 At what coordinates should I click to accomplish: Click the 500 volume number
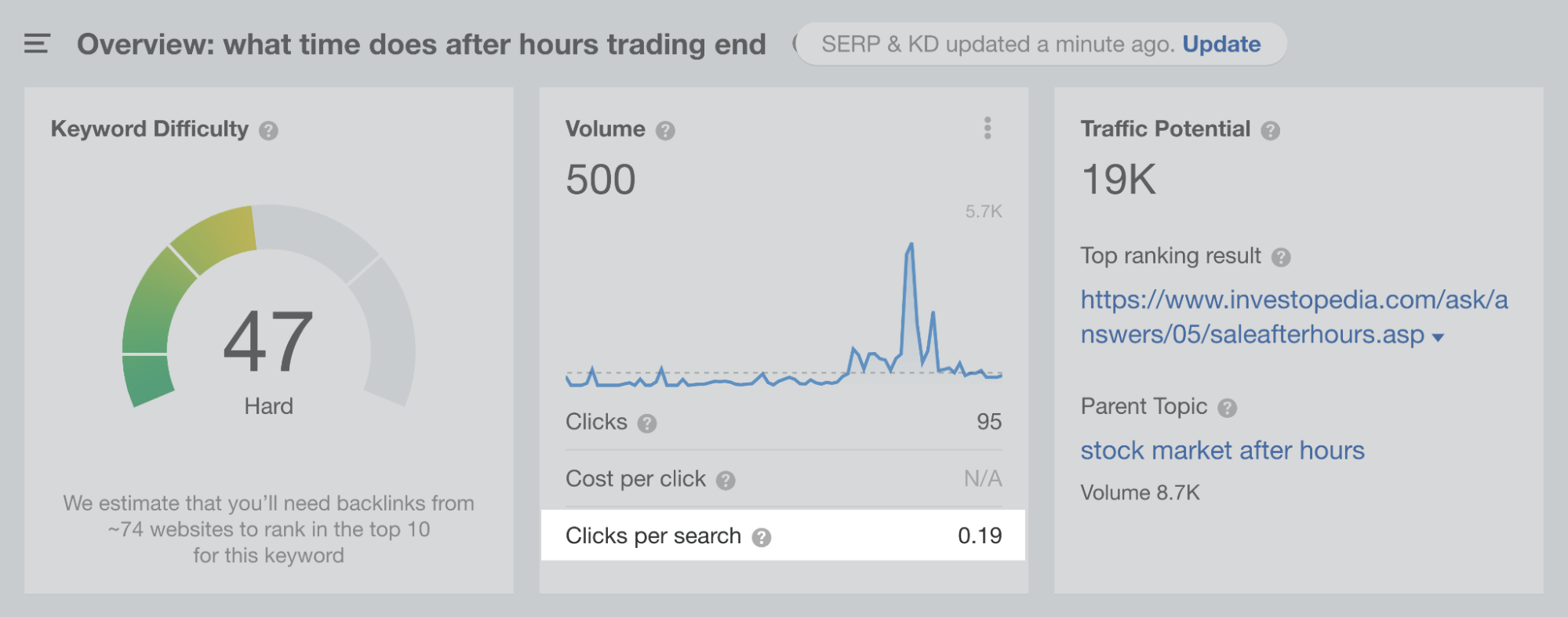600,180
